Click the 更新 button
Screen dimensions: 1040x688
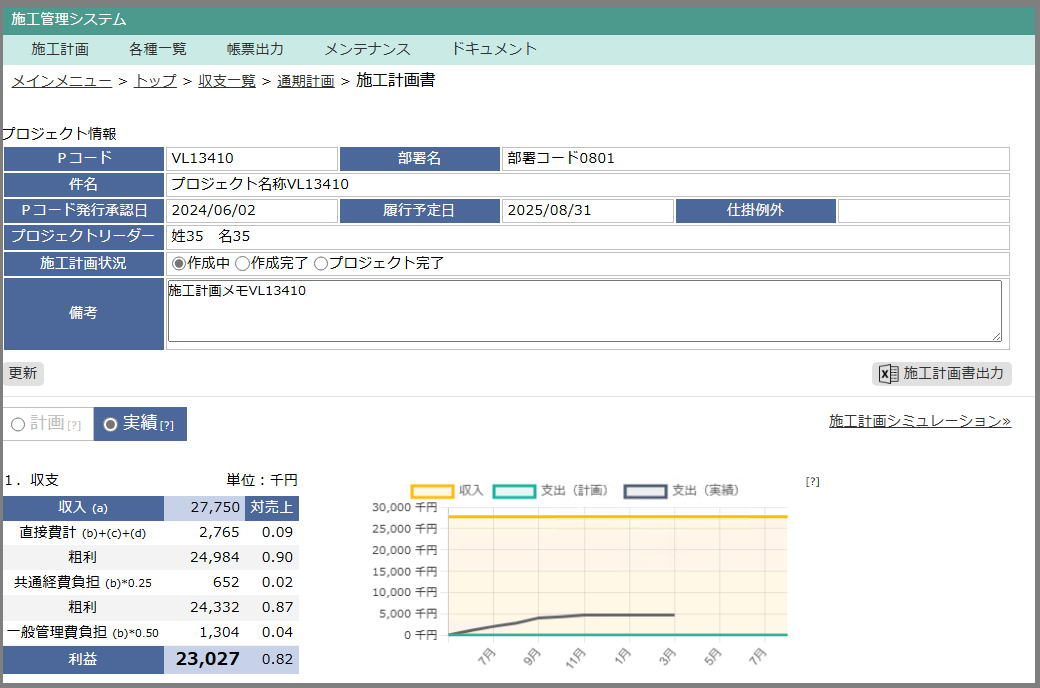pyautogui.click(x=23, y=374)
